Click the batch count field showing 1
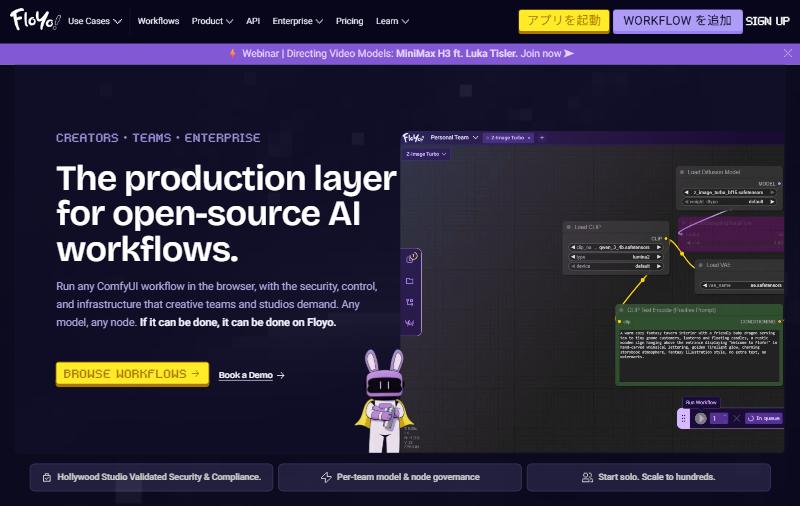 point(719,418)
